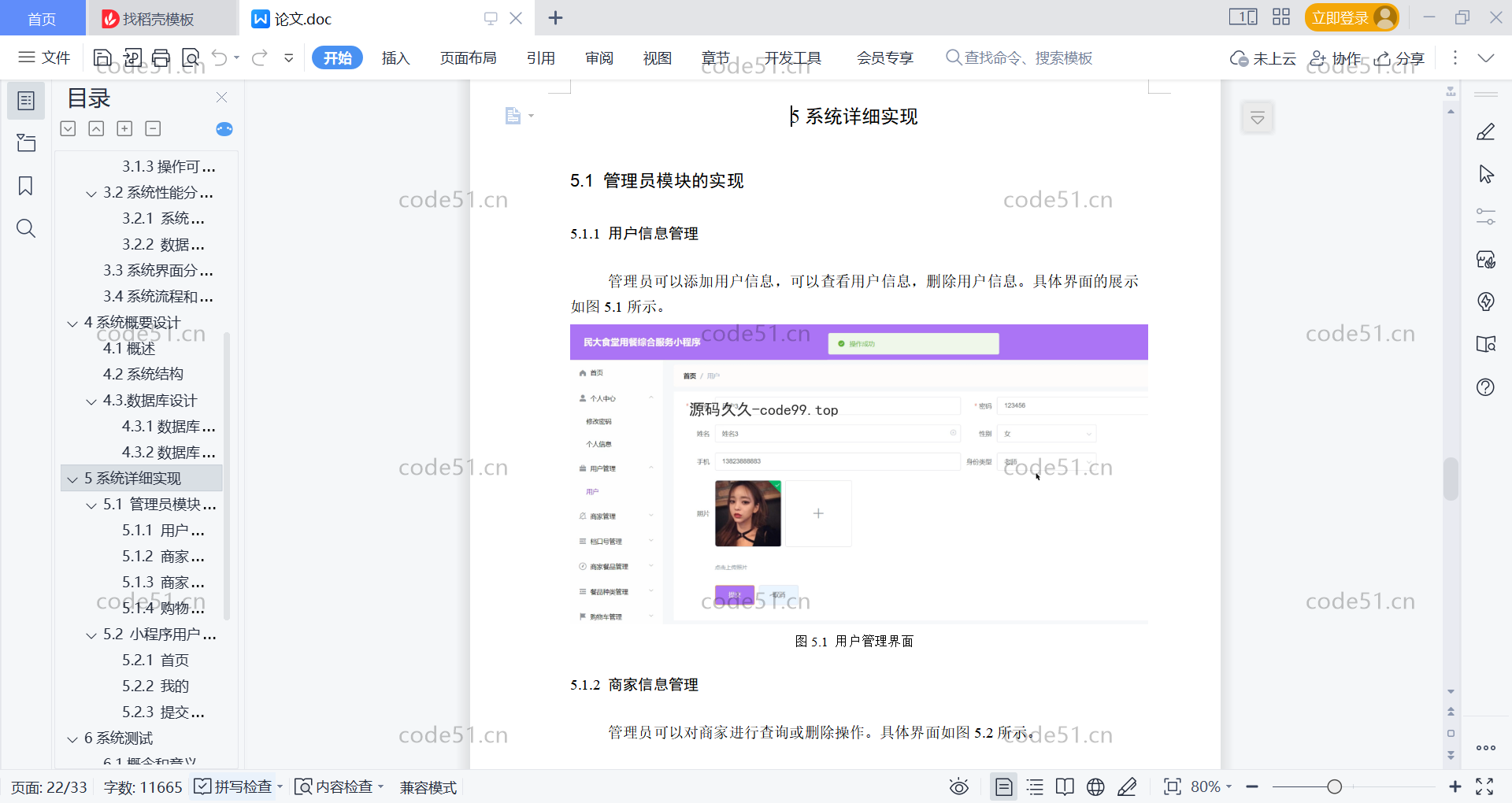Zoom out with the minus button
Viewport: 1512px width, 803px height.
pos(1252,786)
